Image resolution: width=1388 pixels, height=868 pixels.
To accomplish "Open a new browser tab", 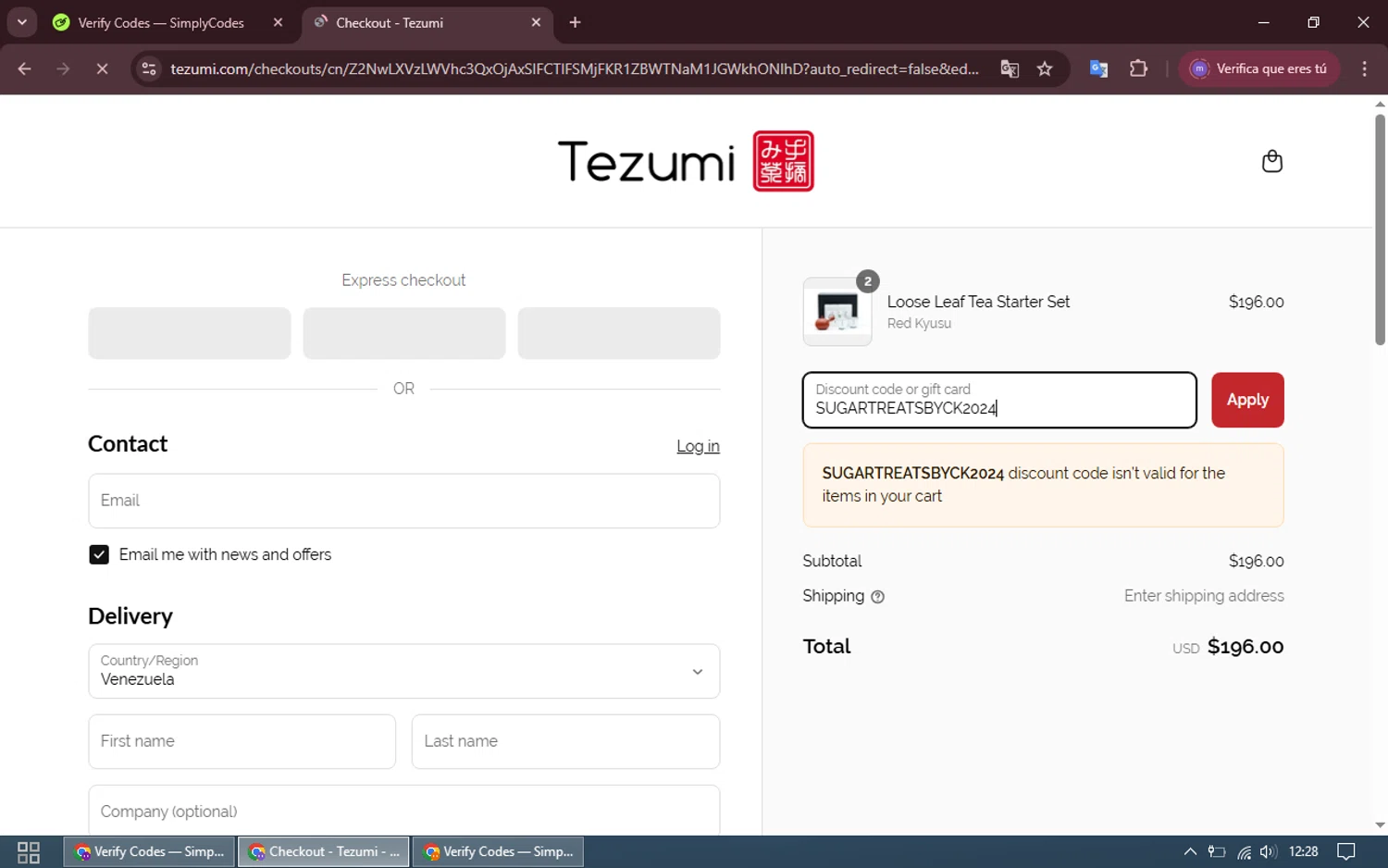I will point(575,22).
